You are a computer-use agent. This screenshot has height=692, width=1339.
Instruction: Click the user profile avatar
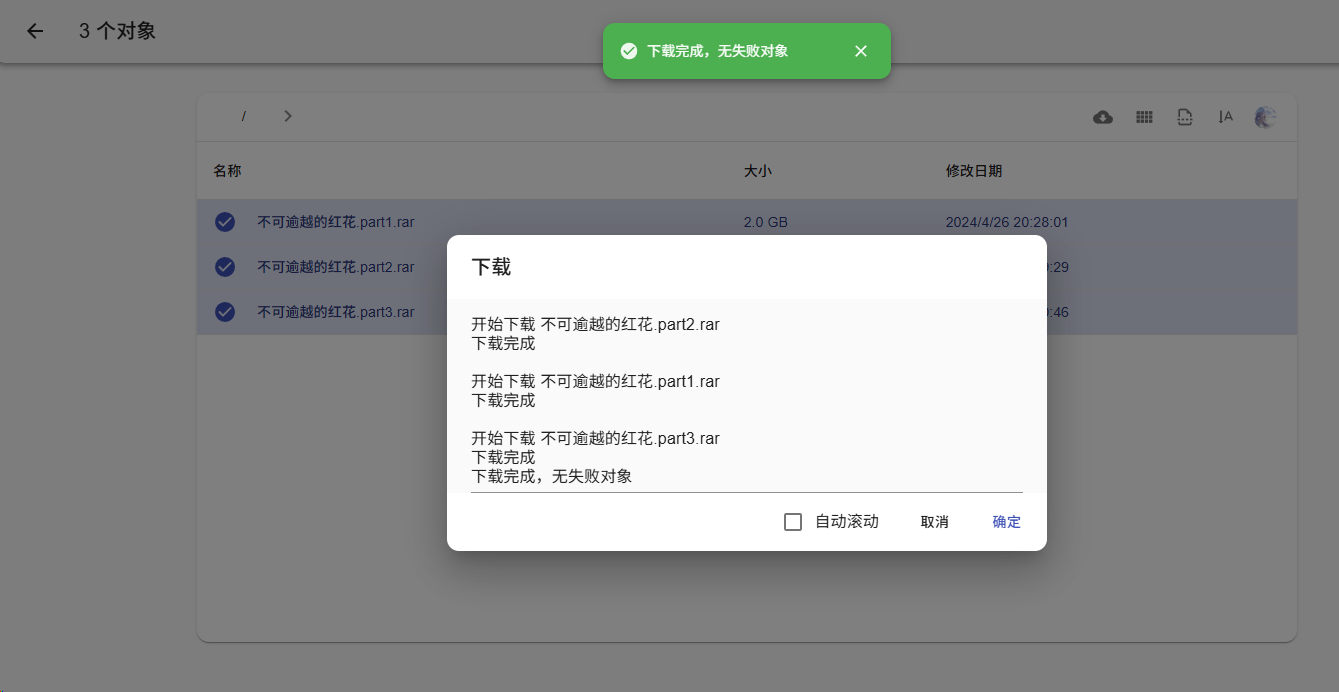[x=1264, y=117]
